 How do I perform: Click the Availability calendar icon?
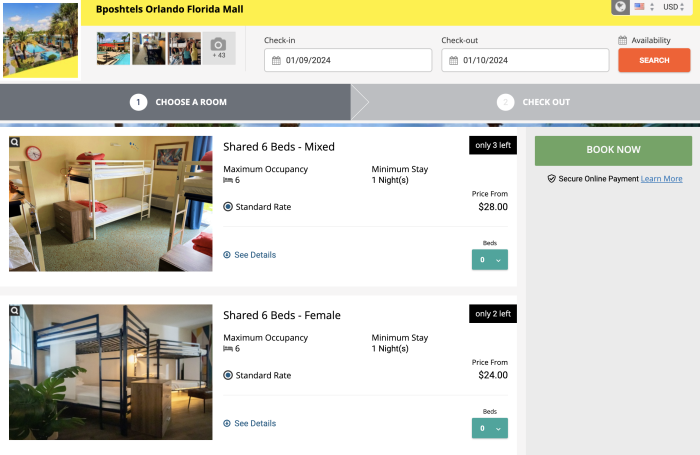(623, 41)
